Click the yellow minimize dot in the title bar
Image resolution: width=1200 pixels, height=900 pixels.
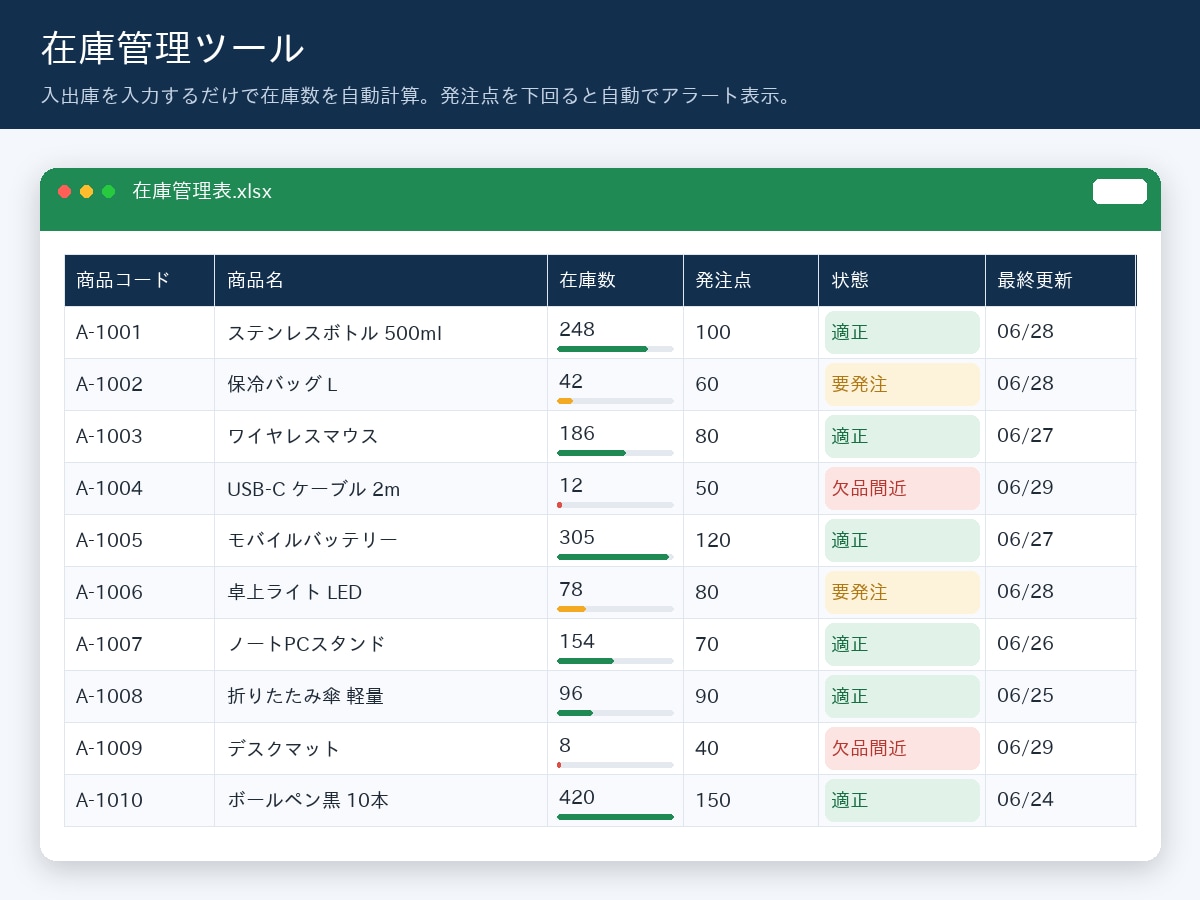pyautogui.click(x=87, y=192)
